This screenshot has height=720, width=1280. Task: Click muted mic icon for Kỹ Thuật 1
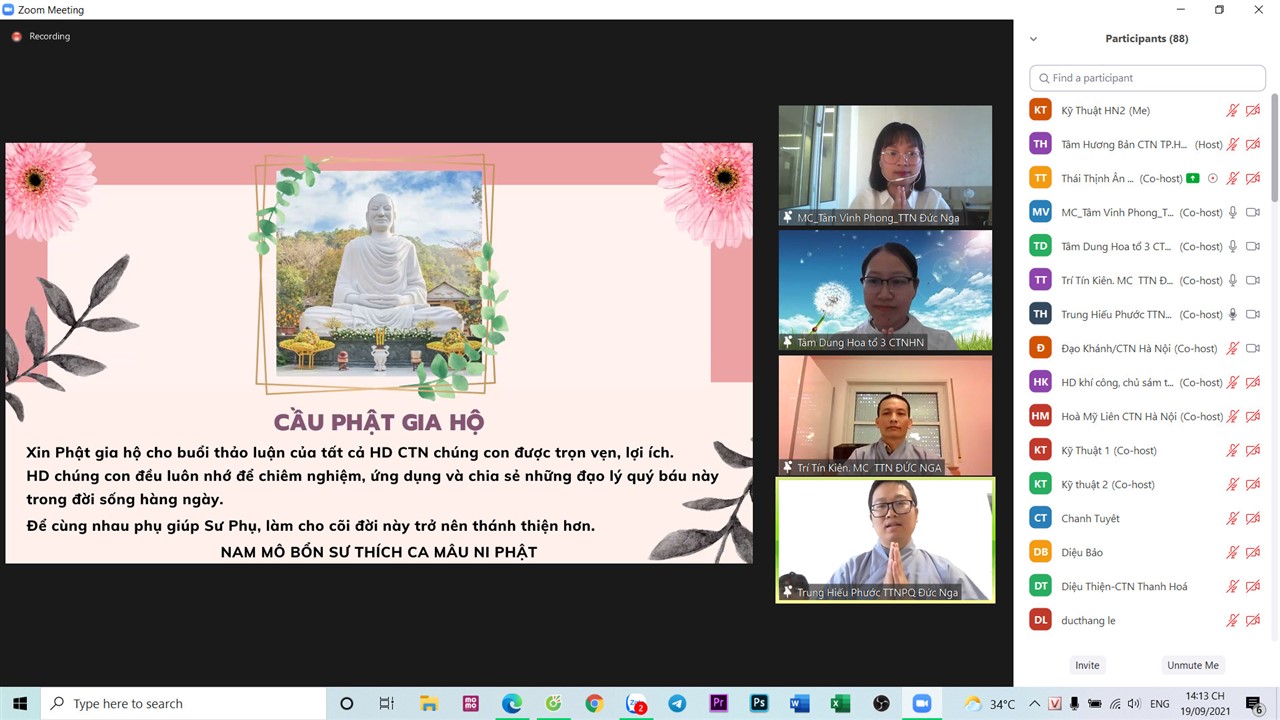tap(1233, 451)
